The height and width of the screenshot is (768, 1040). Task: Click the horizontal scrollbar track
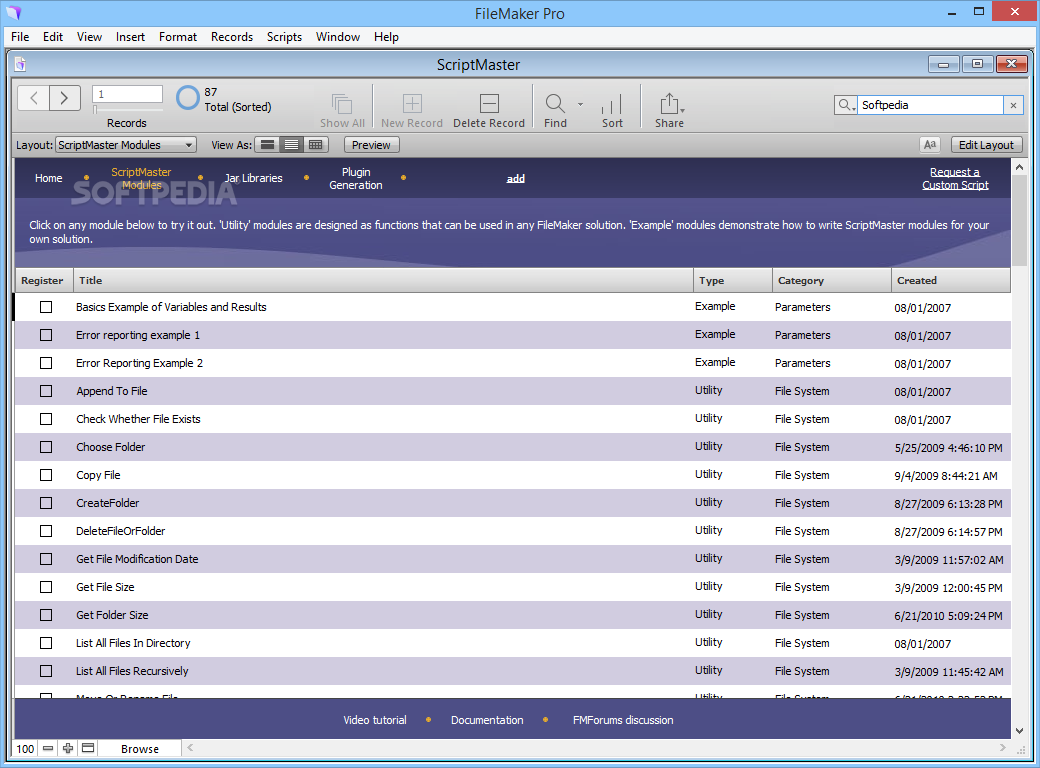[x=595, y=747]
